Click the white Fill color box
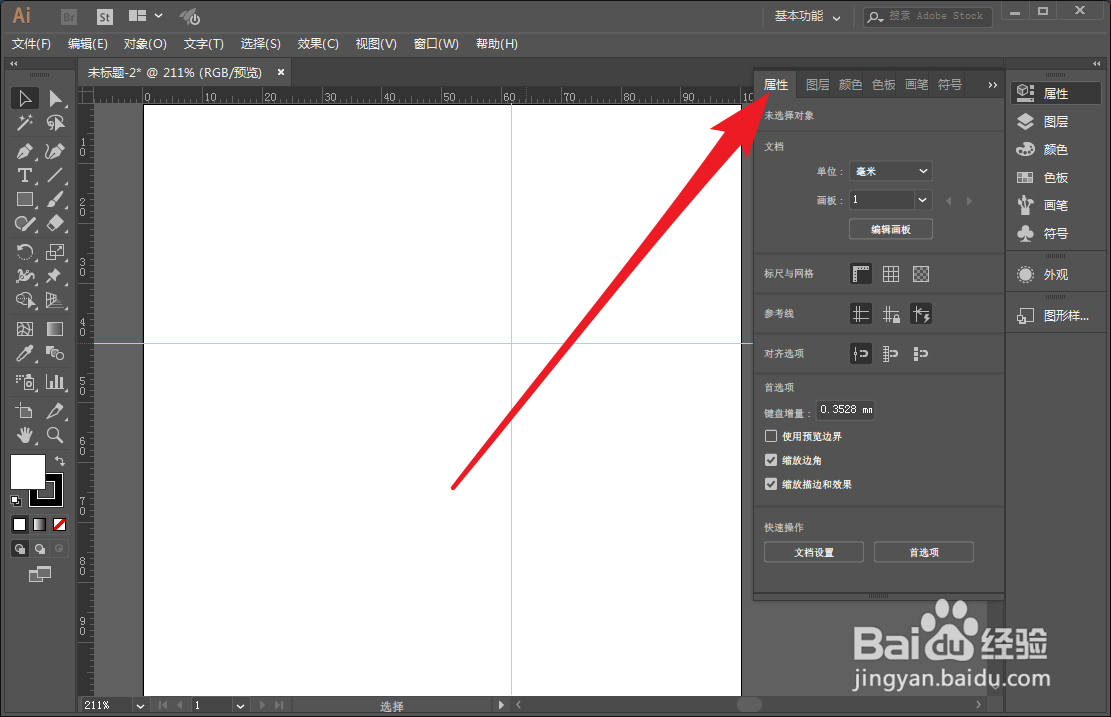 28,472
